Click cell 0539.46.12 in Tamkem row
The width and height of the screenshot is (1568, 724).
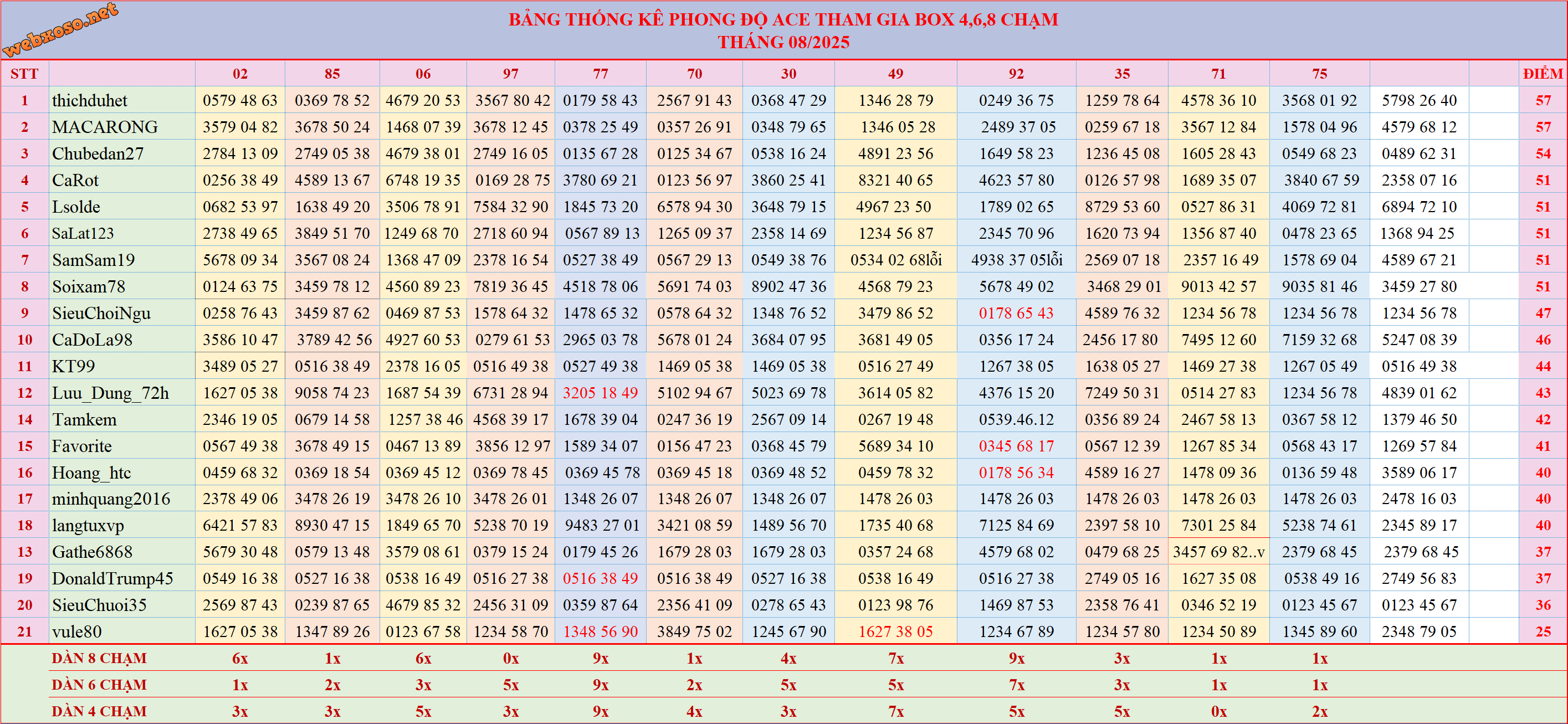(1016, 419)
